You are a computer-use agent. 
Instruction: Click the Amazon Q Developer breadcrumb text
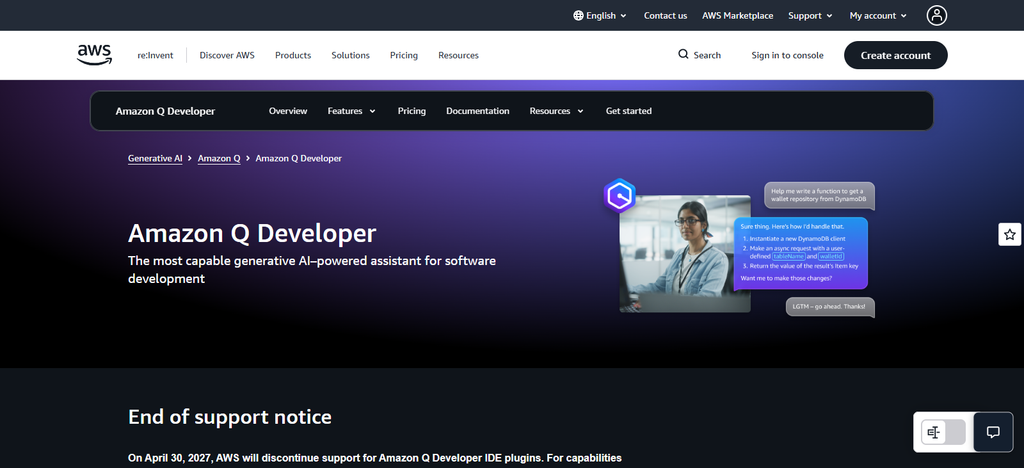298,159
